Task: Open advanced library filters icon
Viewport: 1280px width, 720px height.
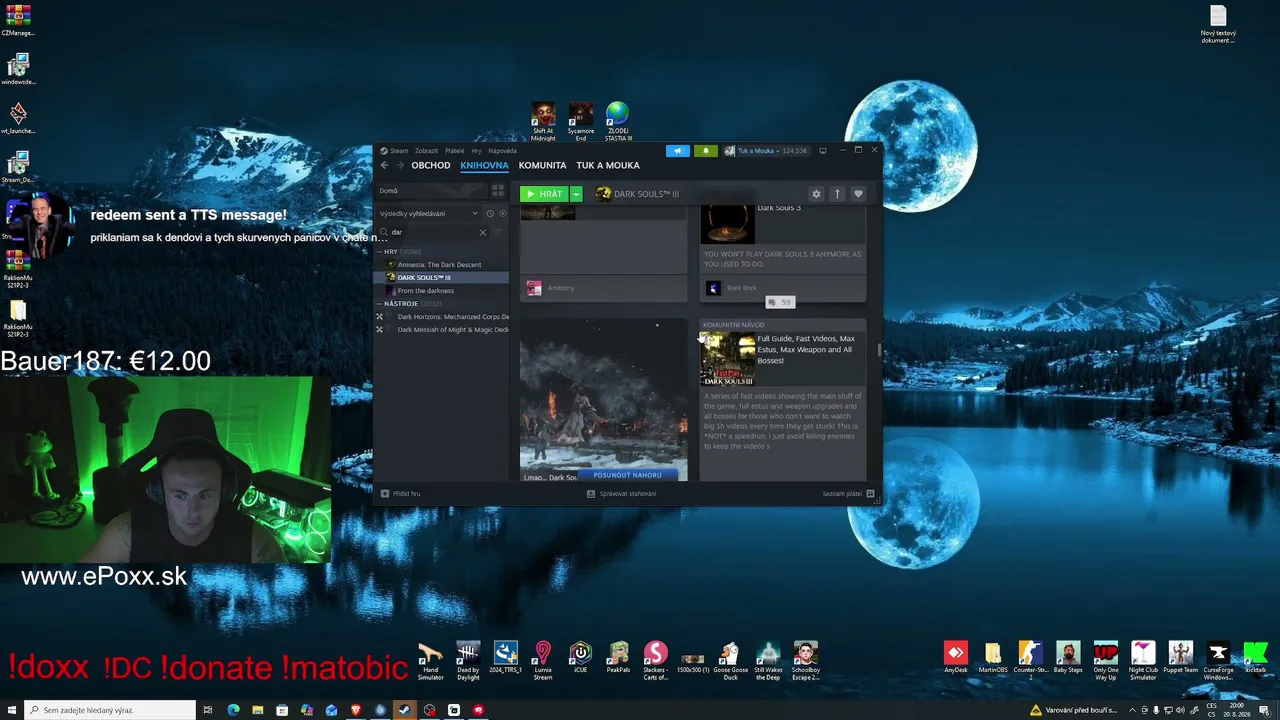Action: point(498,232)
